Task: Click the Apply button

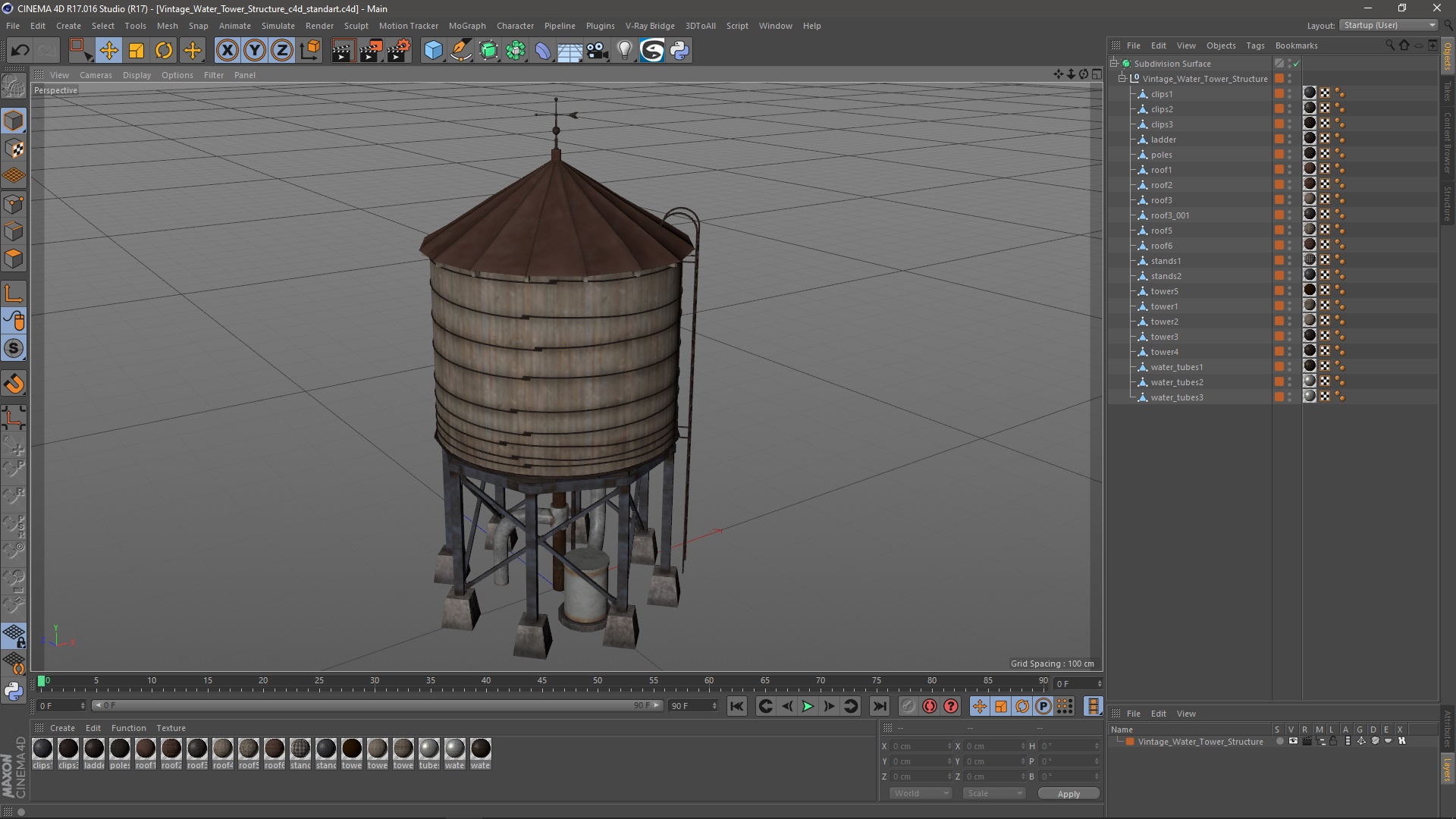Action: pos(1068,794)
